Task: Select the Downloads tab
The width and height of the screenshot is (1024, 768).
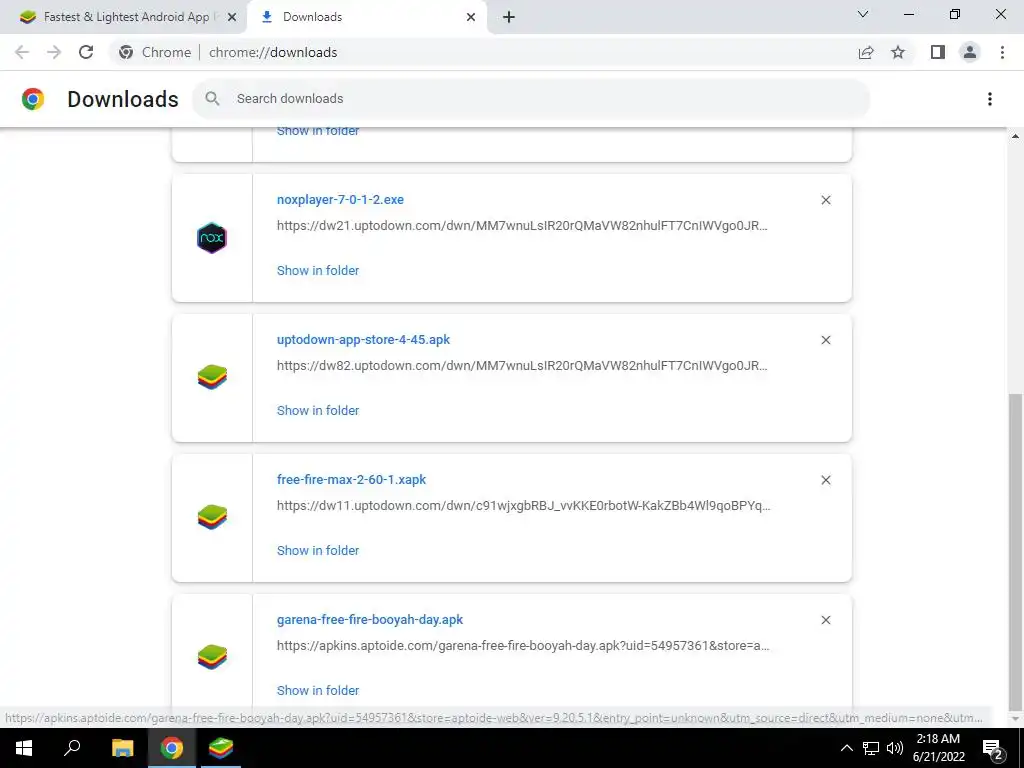Action: [366, 17]
